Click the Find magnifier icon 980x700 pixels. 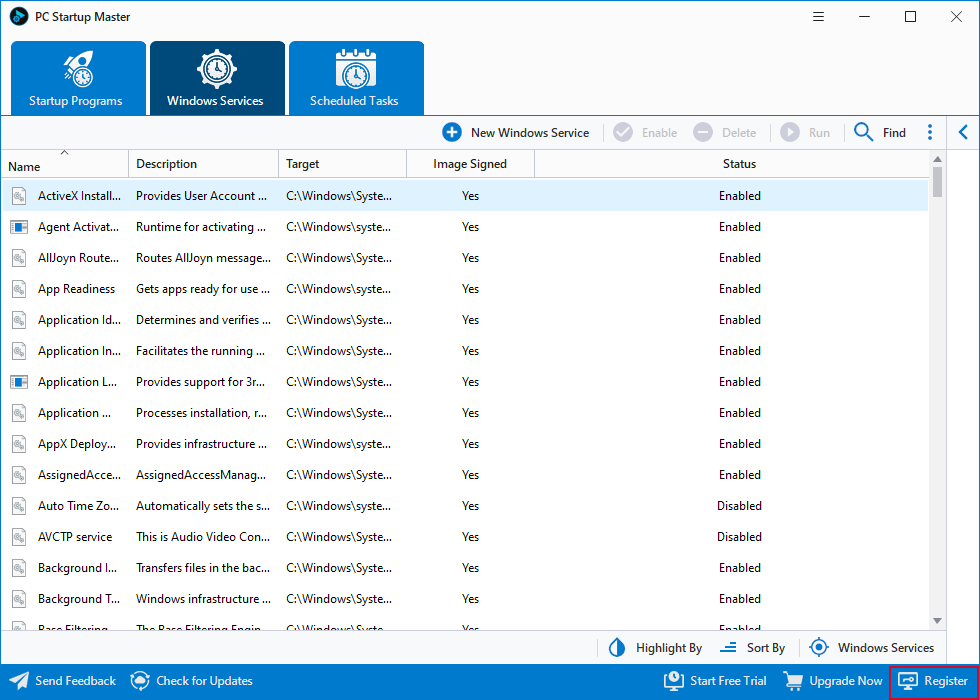point(864,132)
